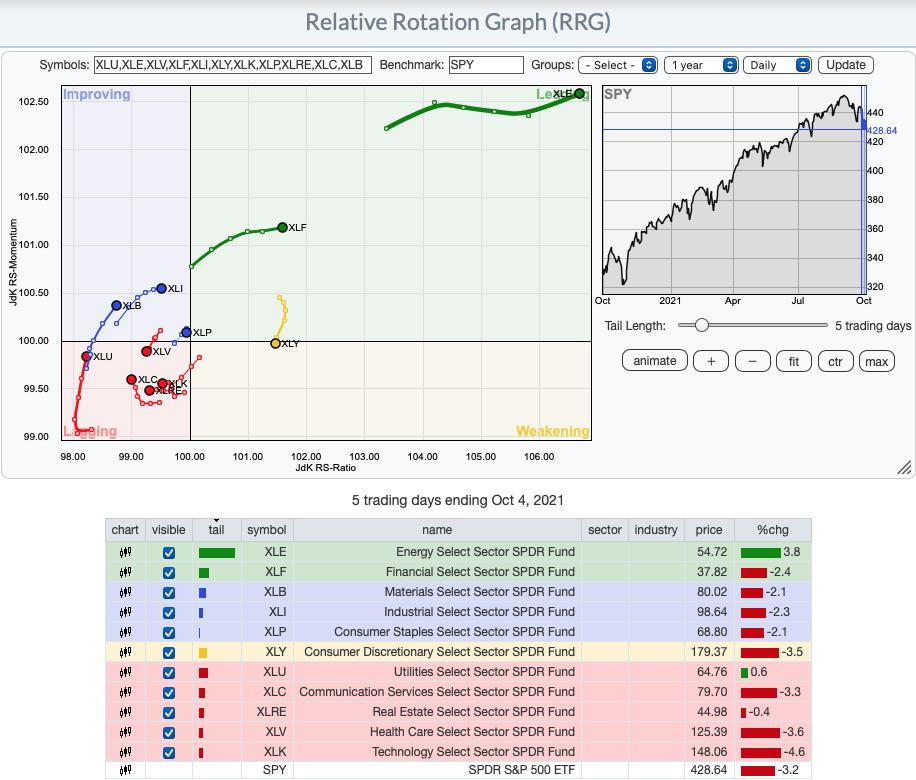Viewport: 916px width, 780px height.
Task: Open chart icon for XLV row
Action: click(125, 732)
